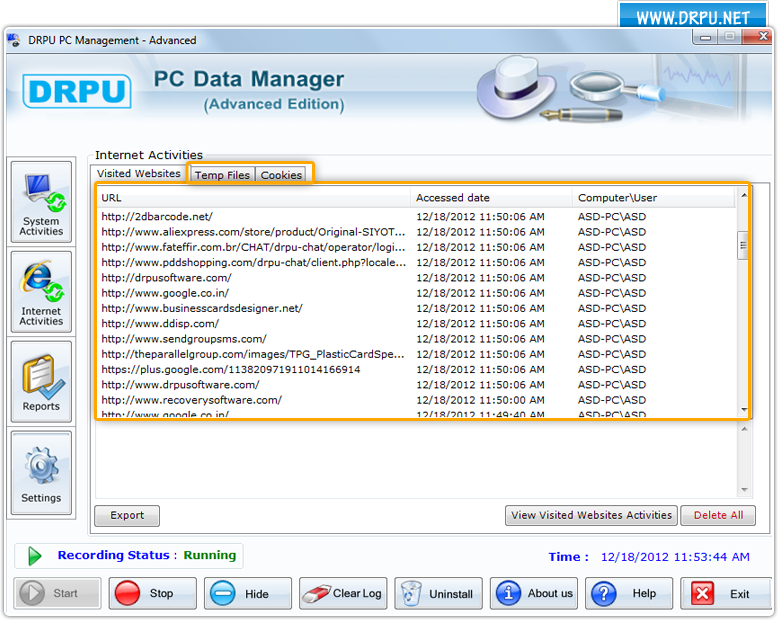Select the aliexpress.com store product row
Screen dimensions: 778x620
pos(416,232)
